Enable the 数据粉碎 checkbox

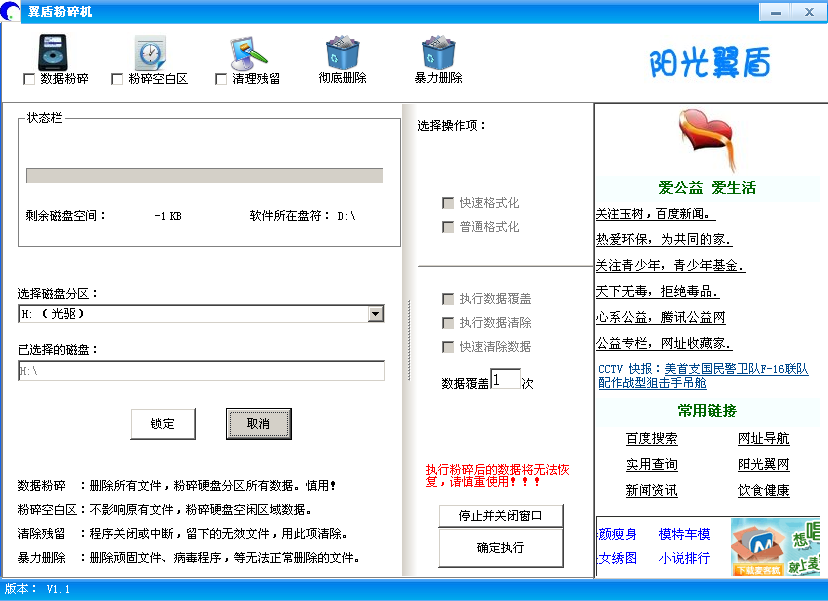(x=29, y=79)
